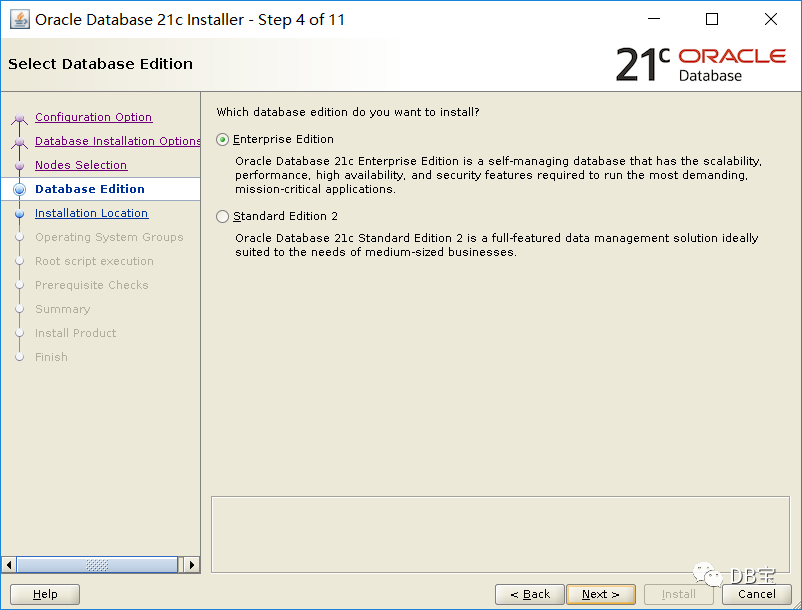802x610 pixels.
Task: Click the left arrow of sidebar scrollbar
Action: tap(9, 565)
